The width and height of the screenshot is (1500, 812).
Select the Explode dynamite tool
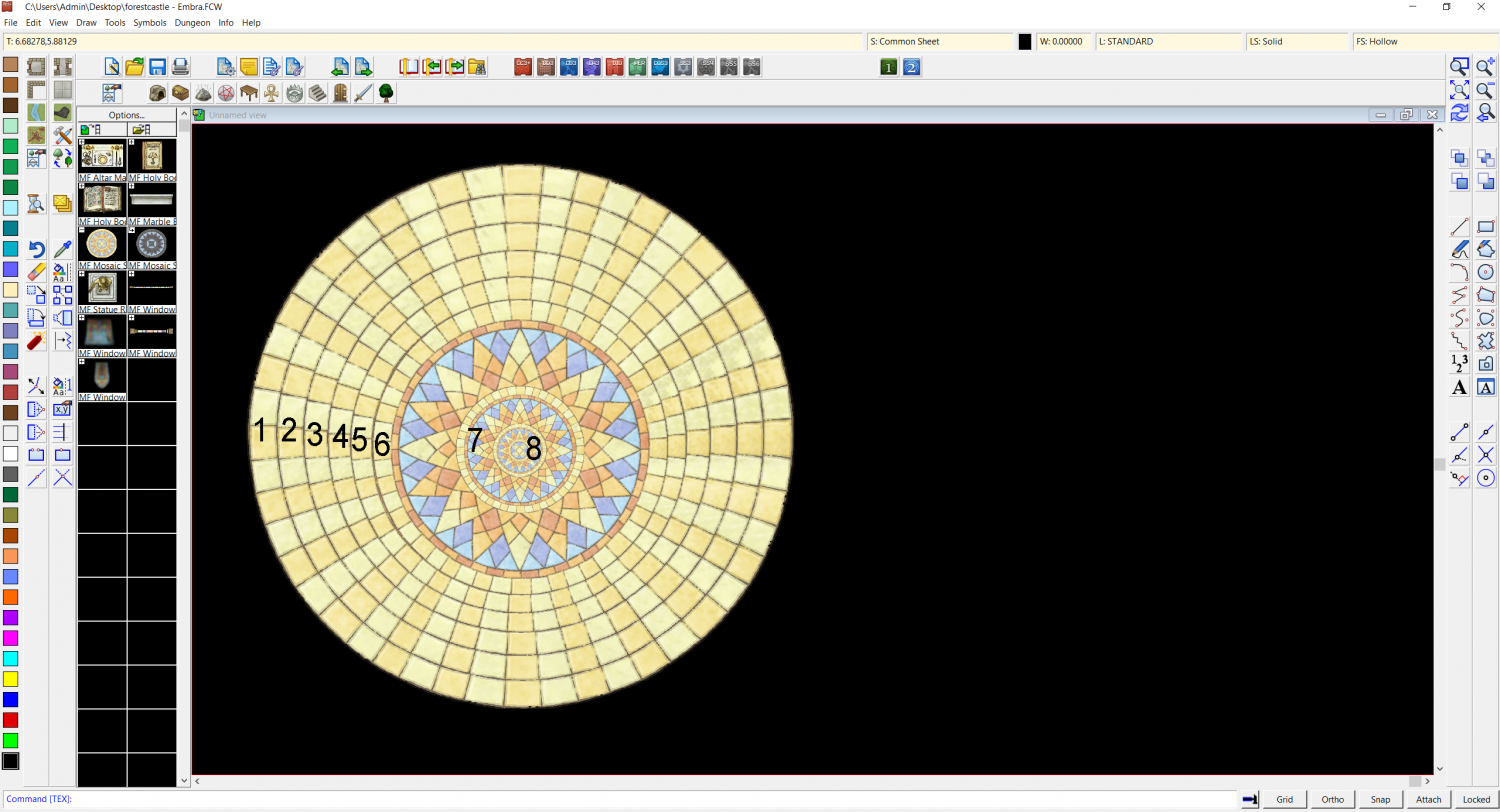point(36,342)
